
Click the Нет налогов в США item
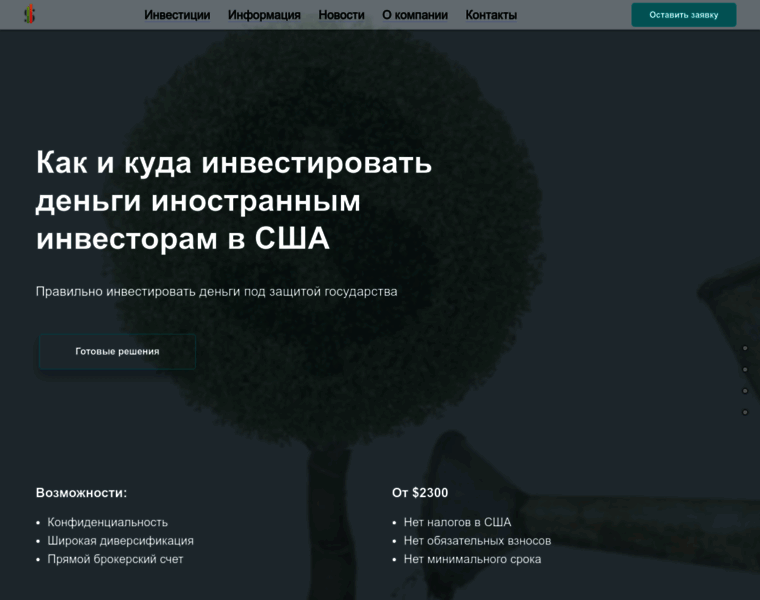pyautogui.click(x=458, y=522)
